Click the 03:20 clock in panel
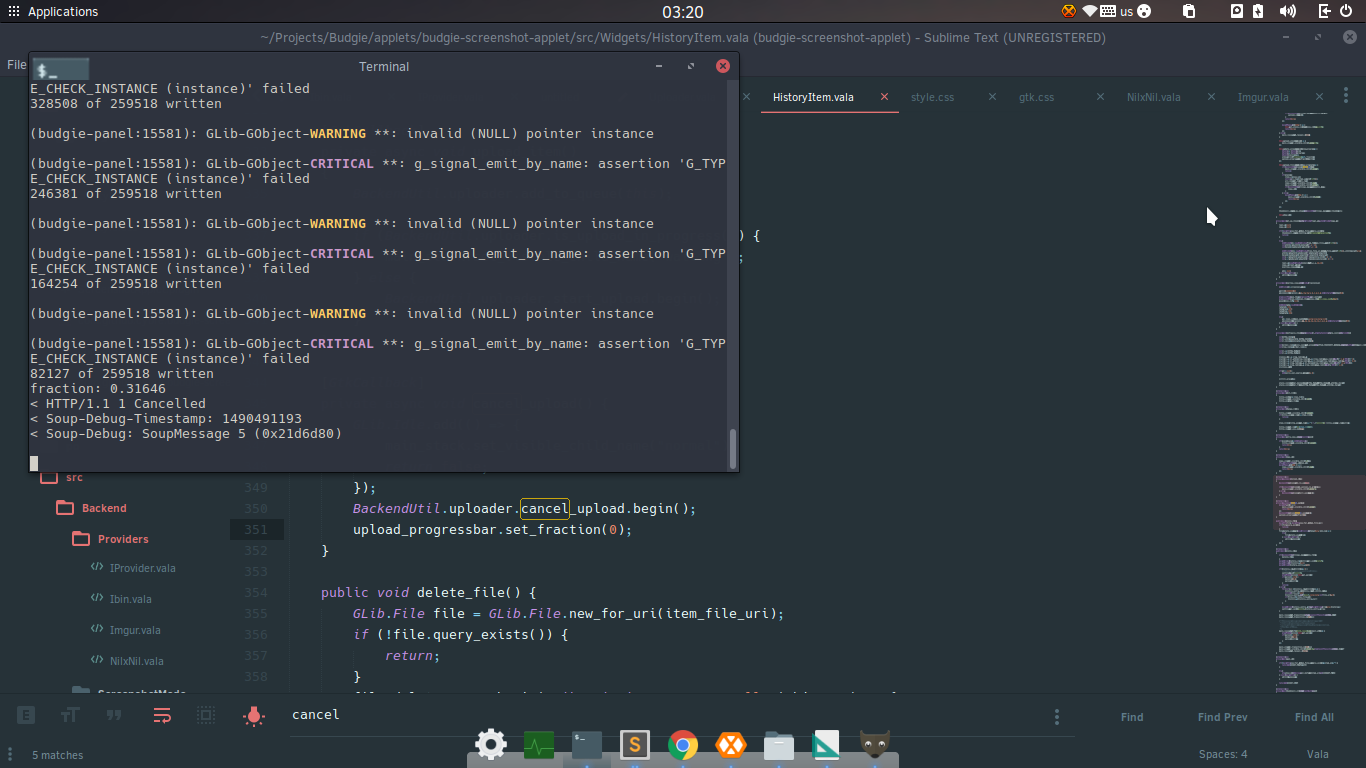Image resolution: width=1366 pixels, height=768 pixels. pyautogui.click(x=683, y=12)
